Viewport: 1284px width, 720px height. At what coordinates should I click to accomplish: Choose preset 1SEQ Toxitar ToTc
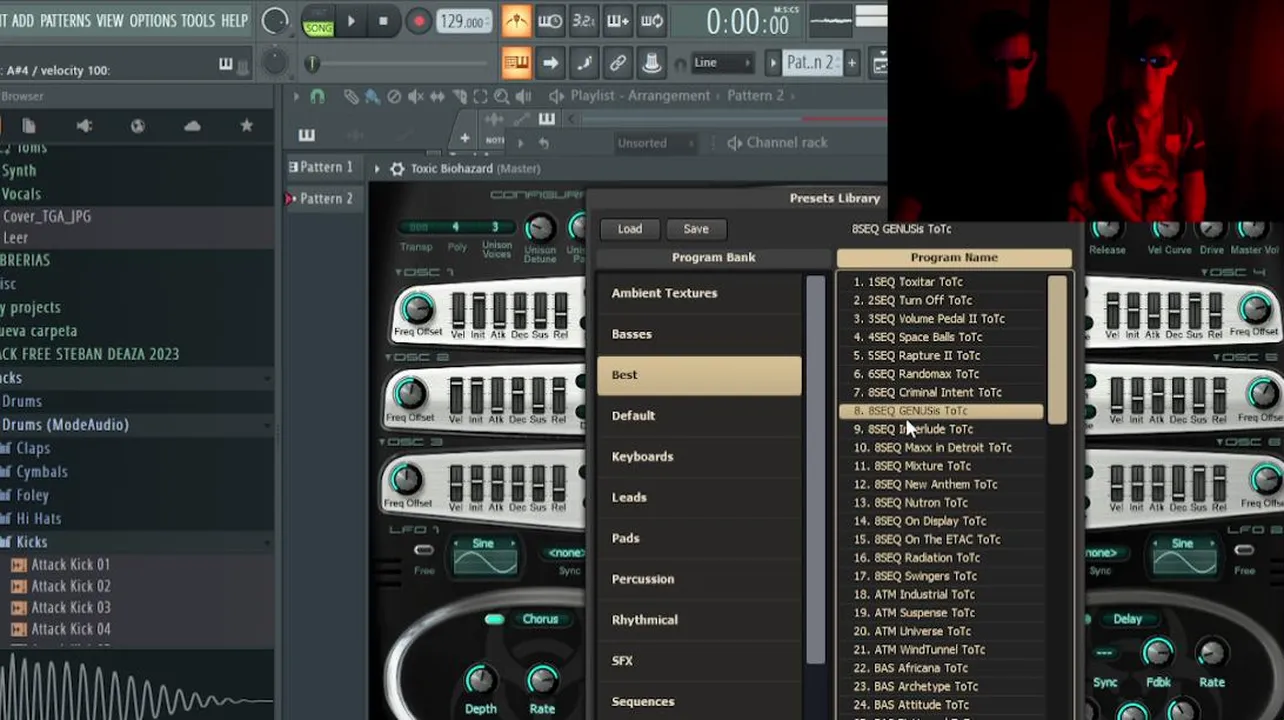coord(942,282)
